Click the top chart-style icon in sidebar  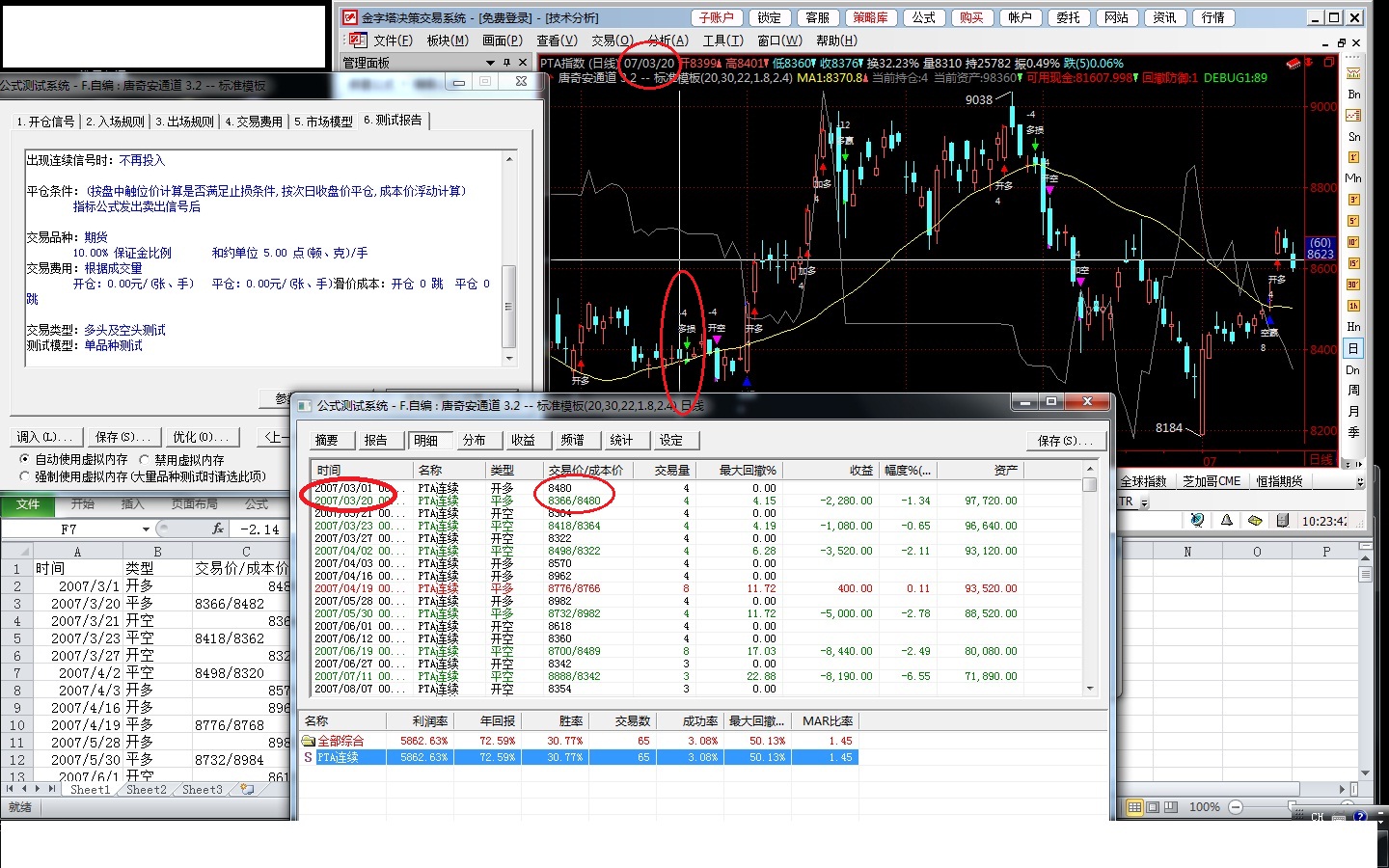[x=1353, y=72]
